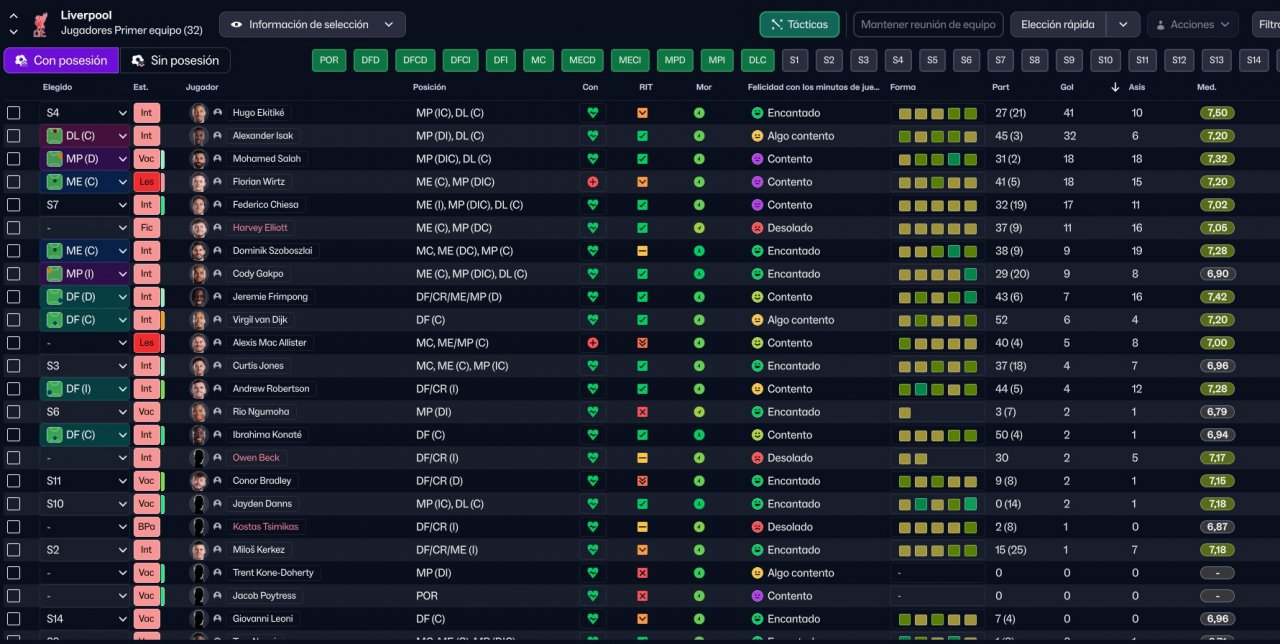The image size is (1280, 644).
Task: Click Alexander Isak's yellow happiness face icon
Action: [x=757, y=136]
